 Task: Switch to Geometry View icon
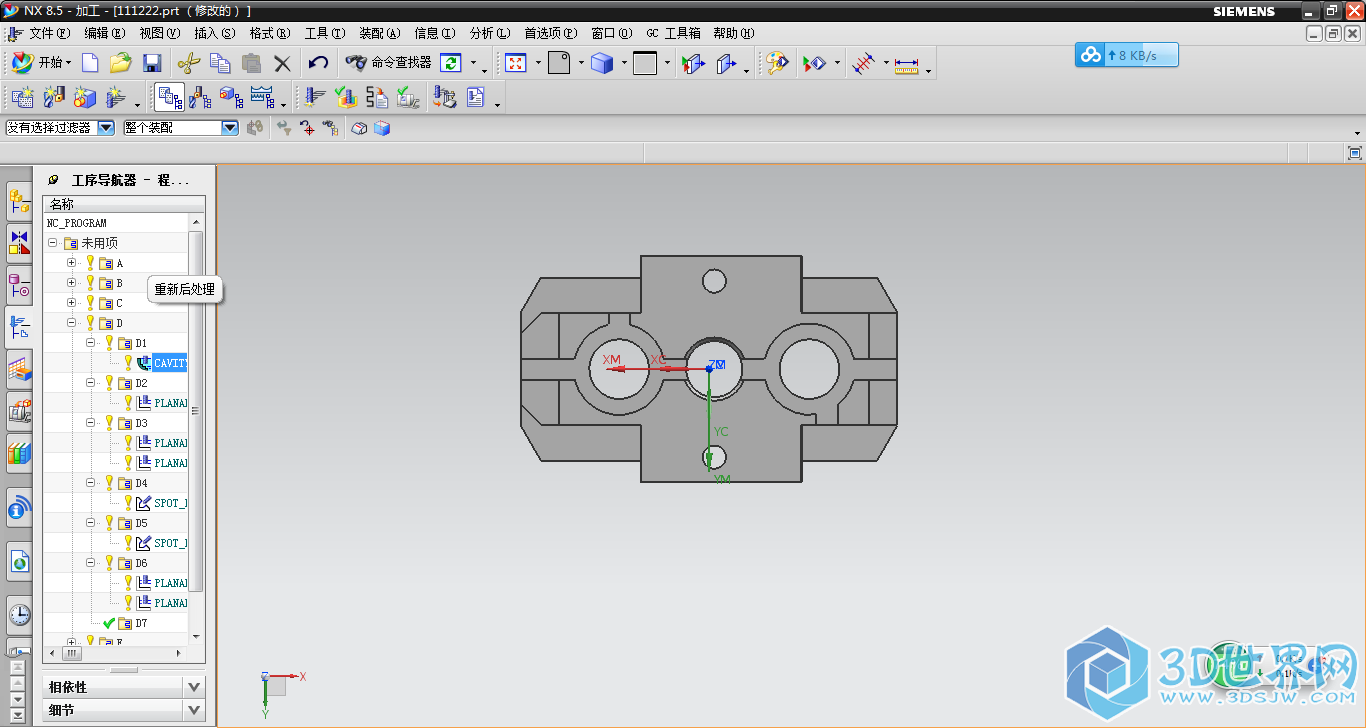click(x=232, y=97)
